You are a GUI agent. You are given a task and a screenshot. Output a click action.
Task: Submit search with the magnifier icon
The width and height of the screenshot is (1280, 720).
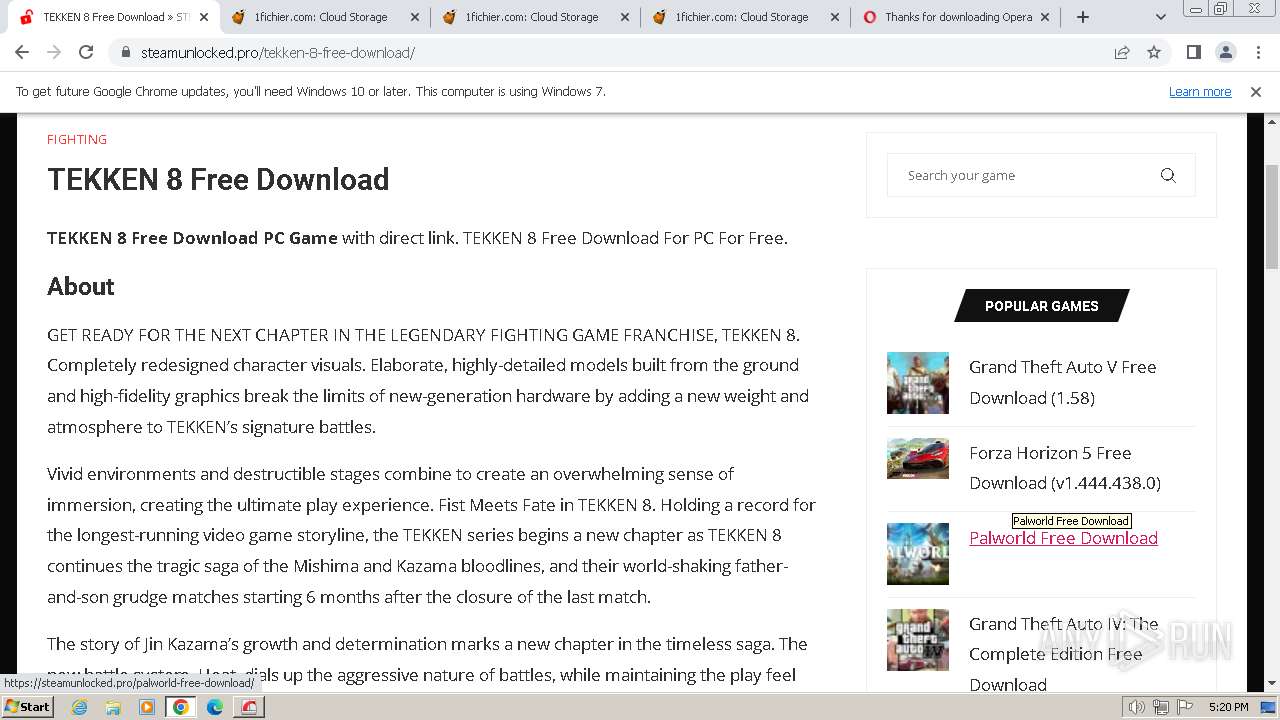[x=1168, y=175]
